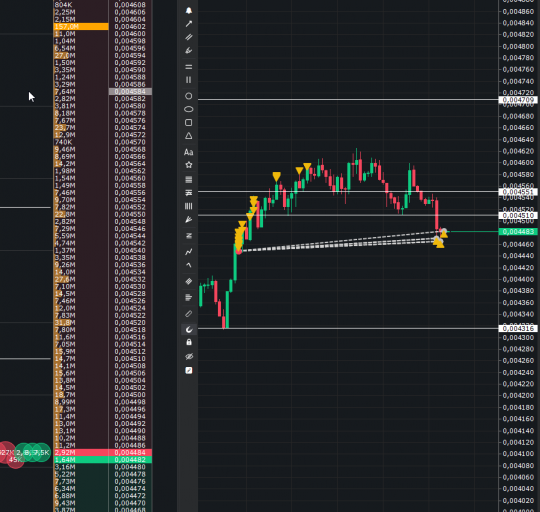Image resolution: width=540 pixels, height=512 pixels.
Task: Select the Fibonacci fan tool
Action: coord(189,220)
